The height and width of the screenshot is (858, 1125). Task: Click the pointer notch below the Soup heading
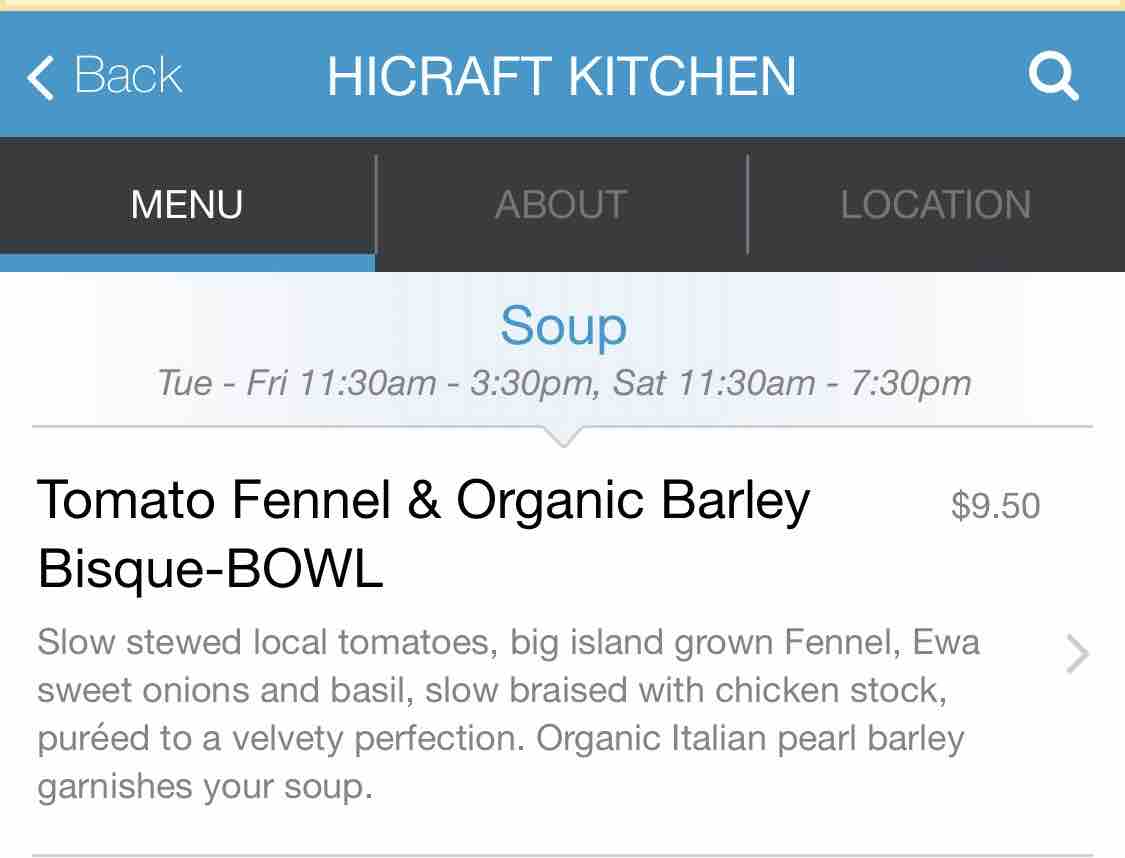563,437
